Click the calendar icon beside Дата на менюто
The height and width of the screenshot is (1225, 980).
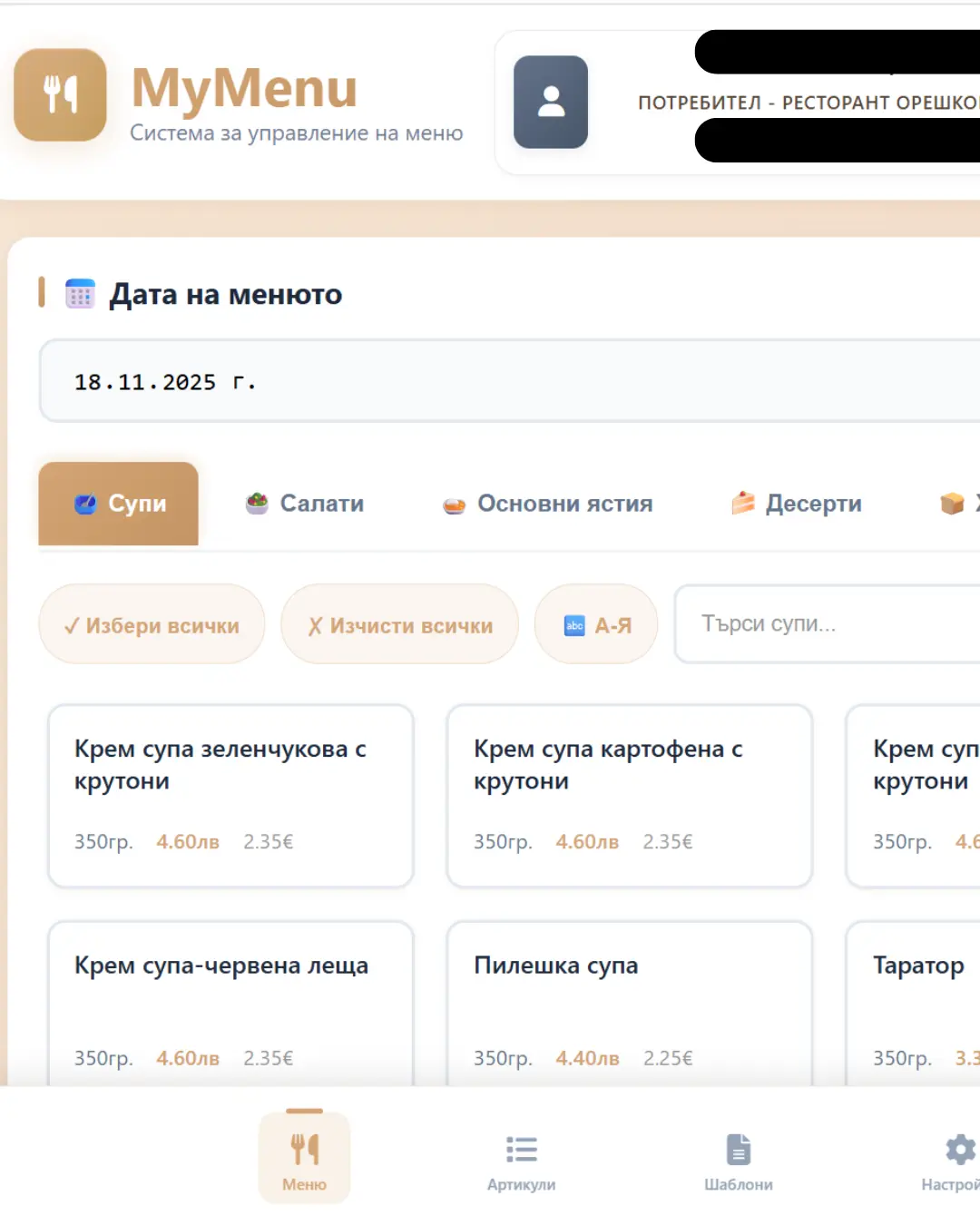(81, 293)
